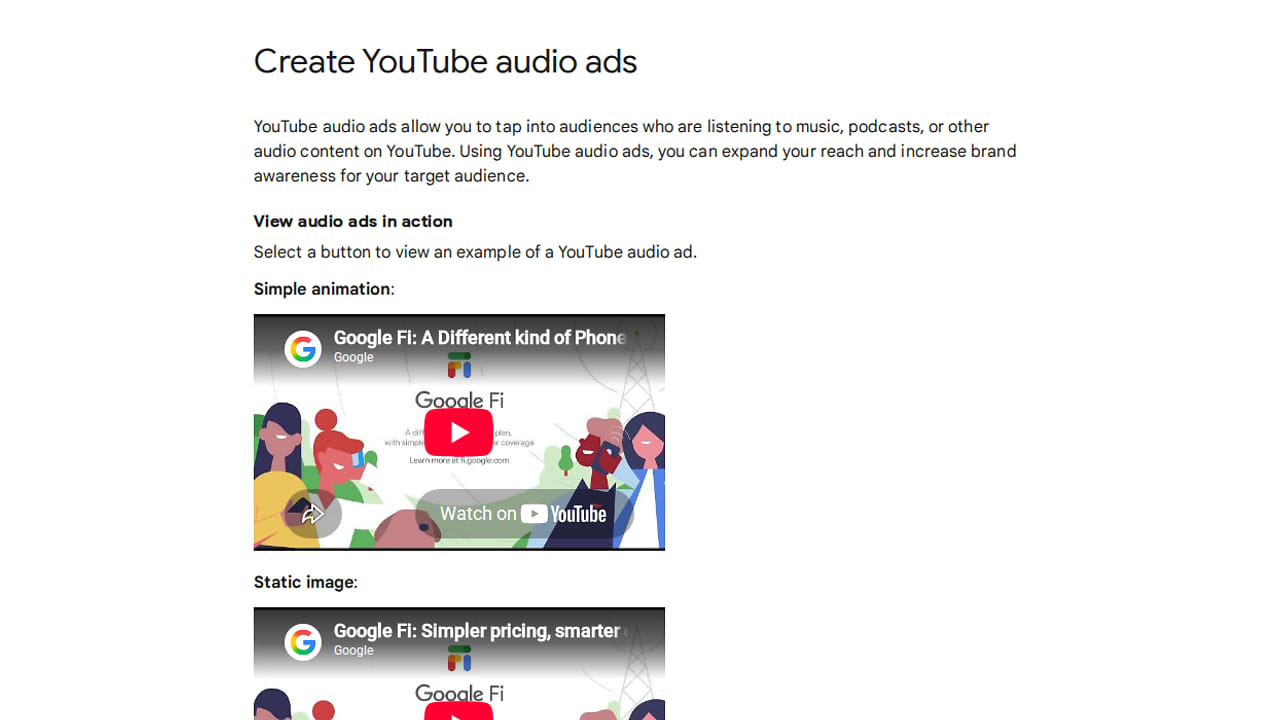Click the introductory paragraph about YouTube audio ads

coord(635,151)
